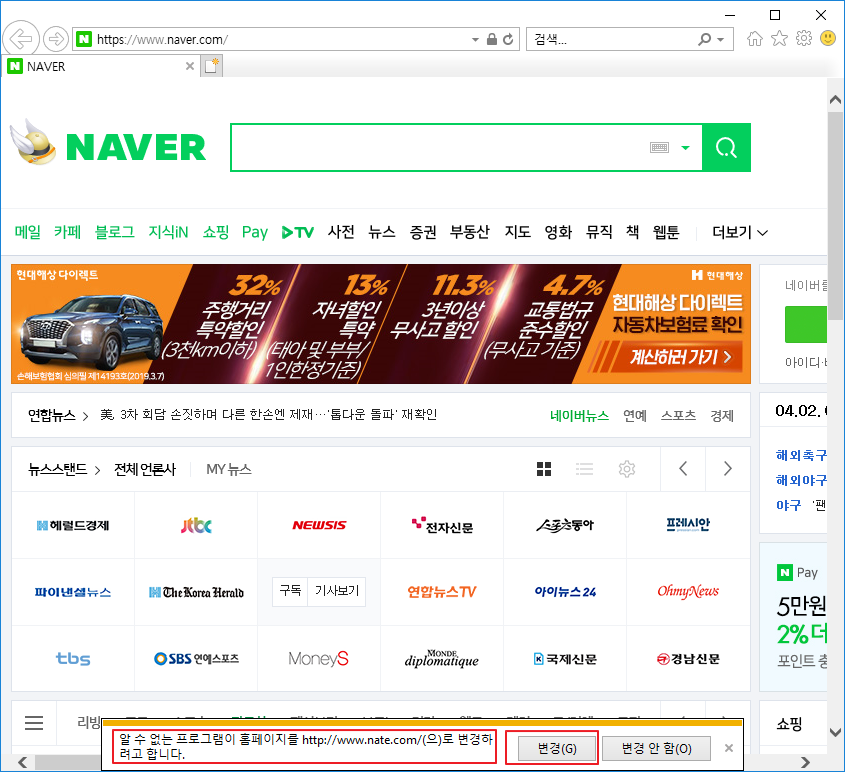The width and height of the screenshot is (845, 772).
Task: Open the 스포츠 news link
Action: (x=678, y=415)
